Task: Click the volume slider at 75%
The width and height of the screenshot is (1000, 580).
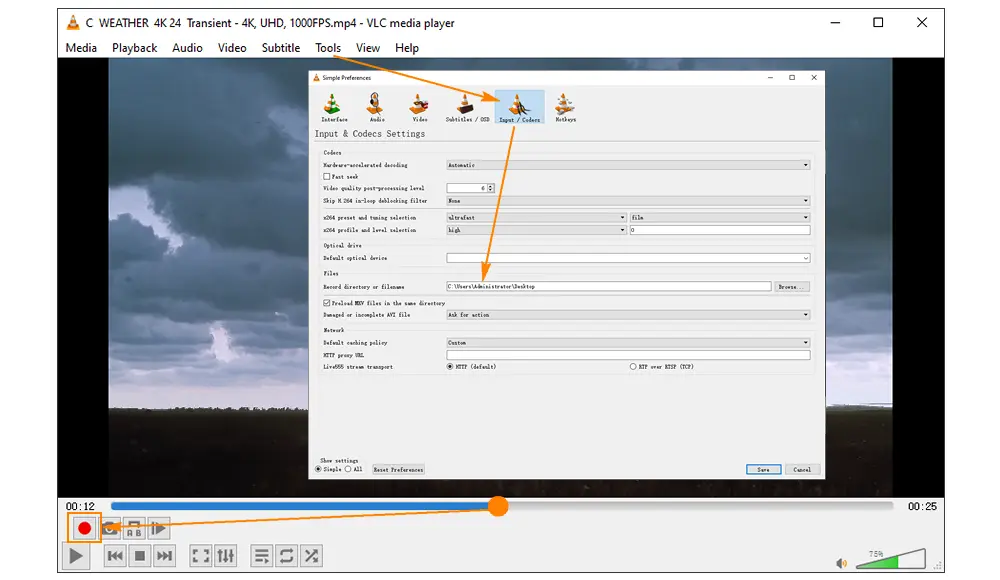Action: pos(890,558)
